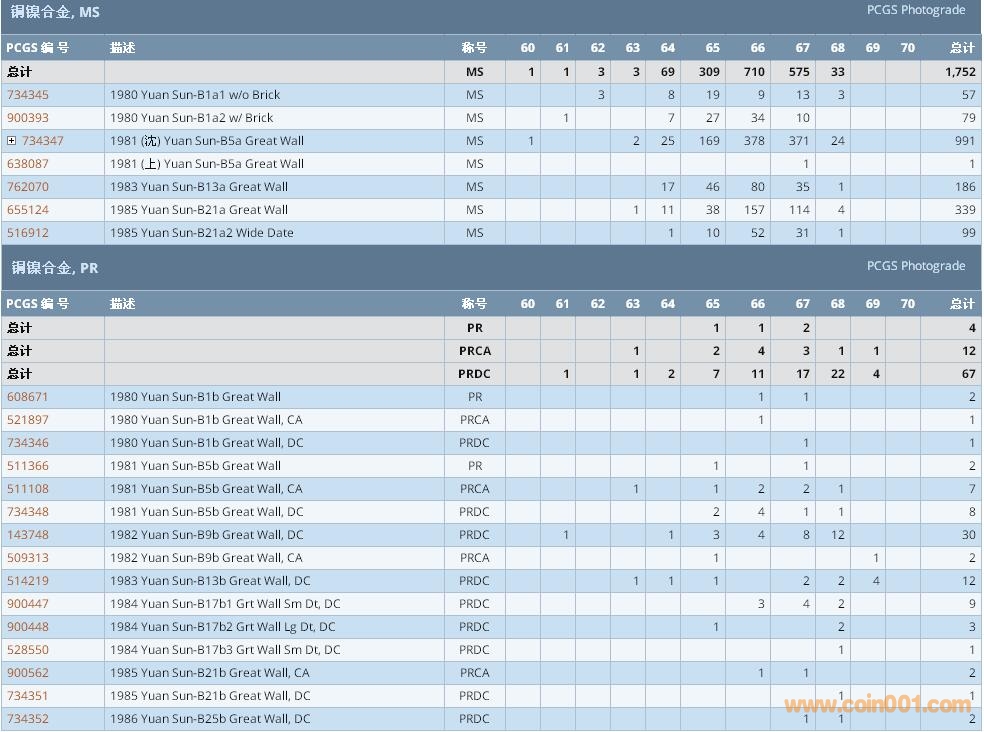This screenshot has width=984, height=732.
Task: View PCGS number 514219 details
Action: [28, 581]
